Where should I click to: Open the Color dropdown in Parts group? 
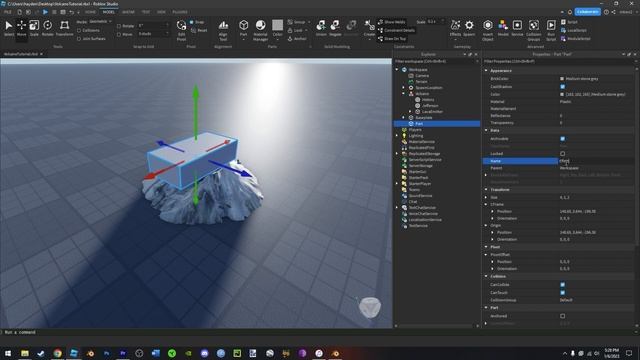pyautogui.click(x=278, y=40)
